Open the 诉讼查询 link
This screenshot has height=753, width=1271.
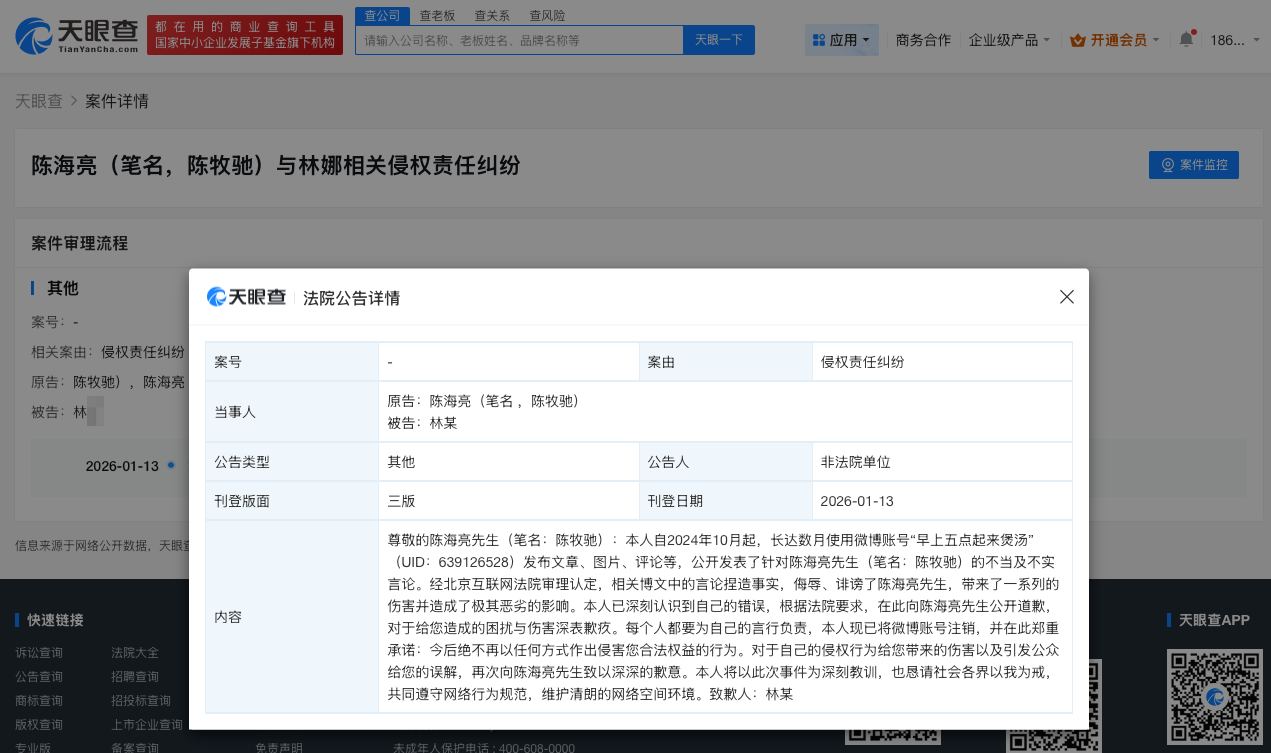[x=38, y=653]
